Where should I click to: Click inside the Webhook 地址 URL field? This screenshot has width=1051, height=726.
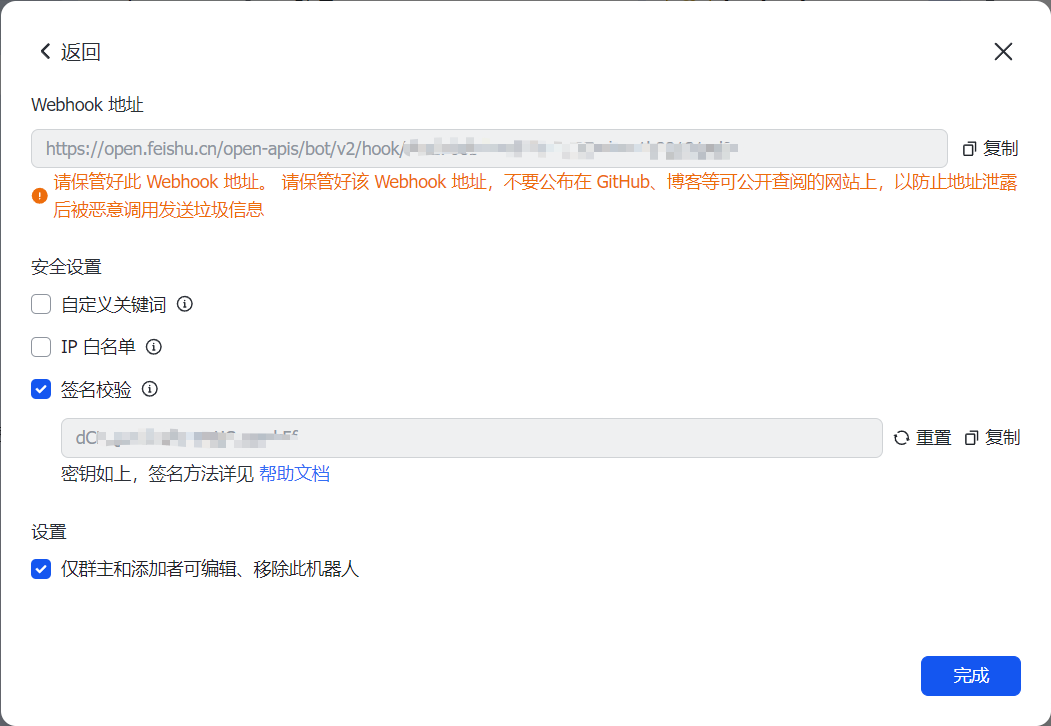click(489, 148)
